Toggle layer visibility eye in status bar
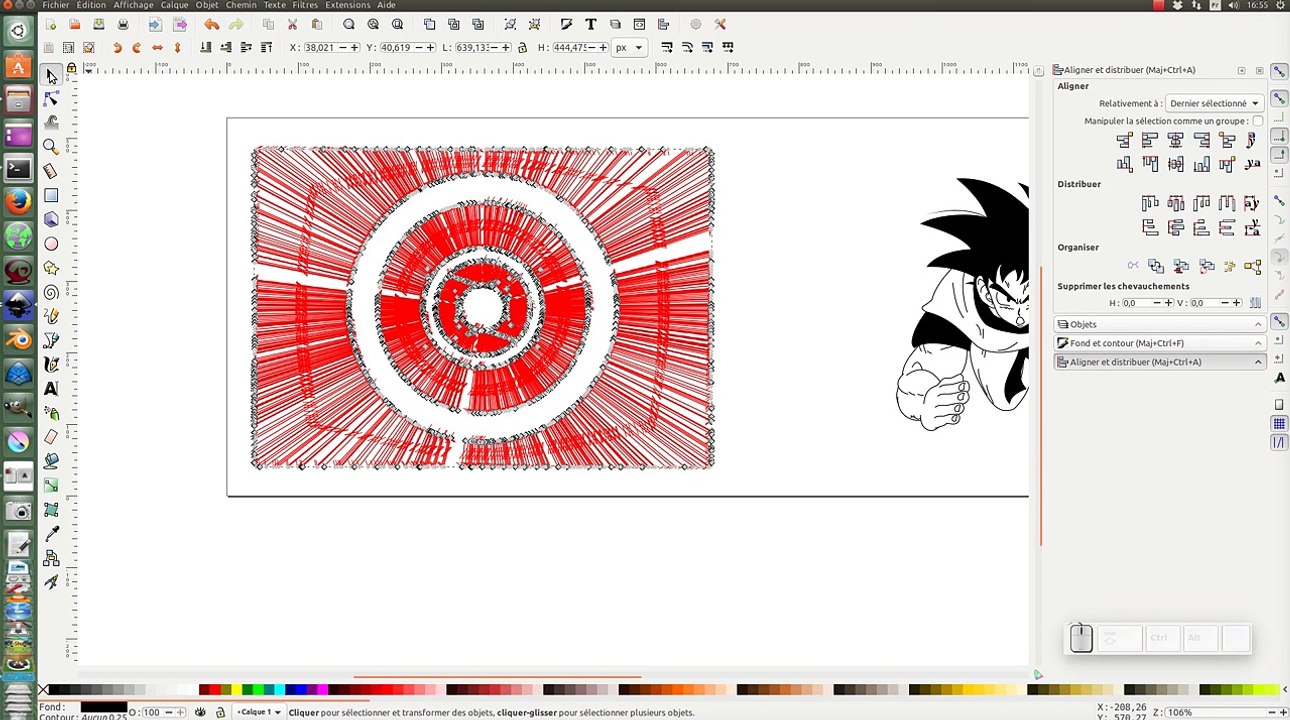 (x=200, y=712)
